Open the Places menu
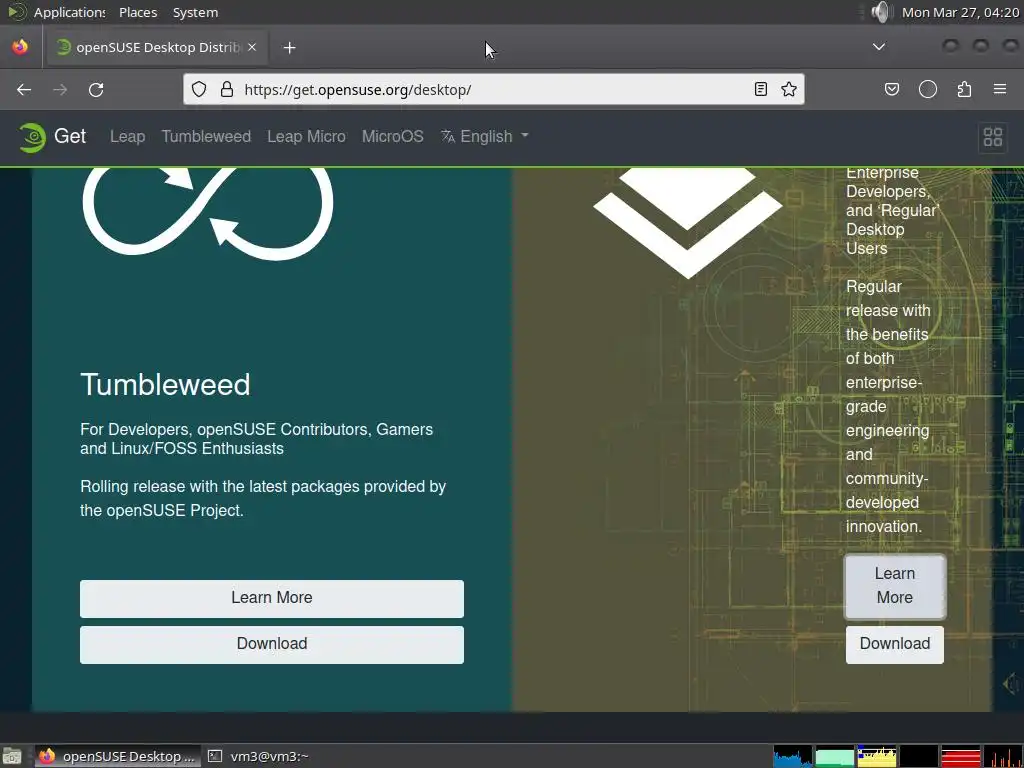This screenshot has height=768, width=1024. (x=138, y=12)
